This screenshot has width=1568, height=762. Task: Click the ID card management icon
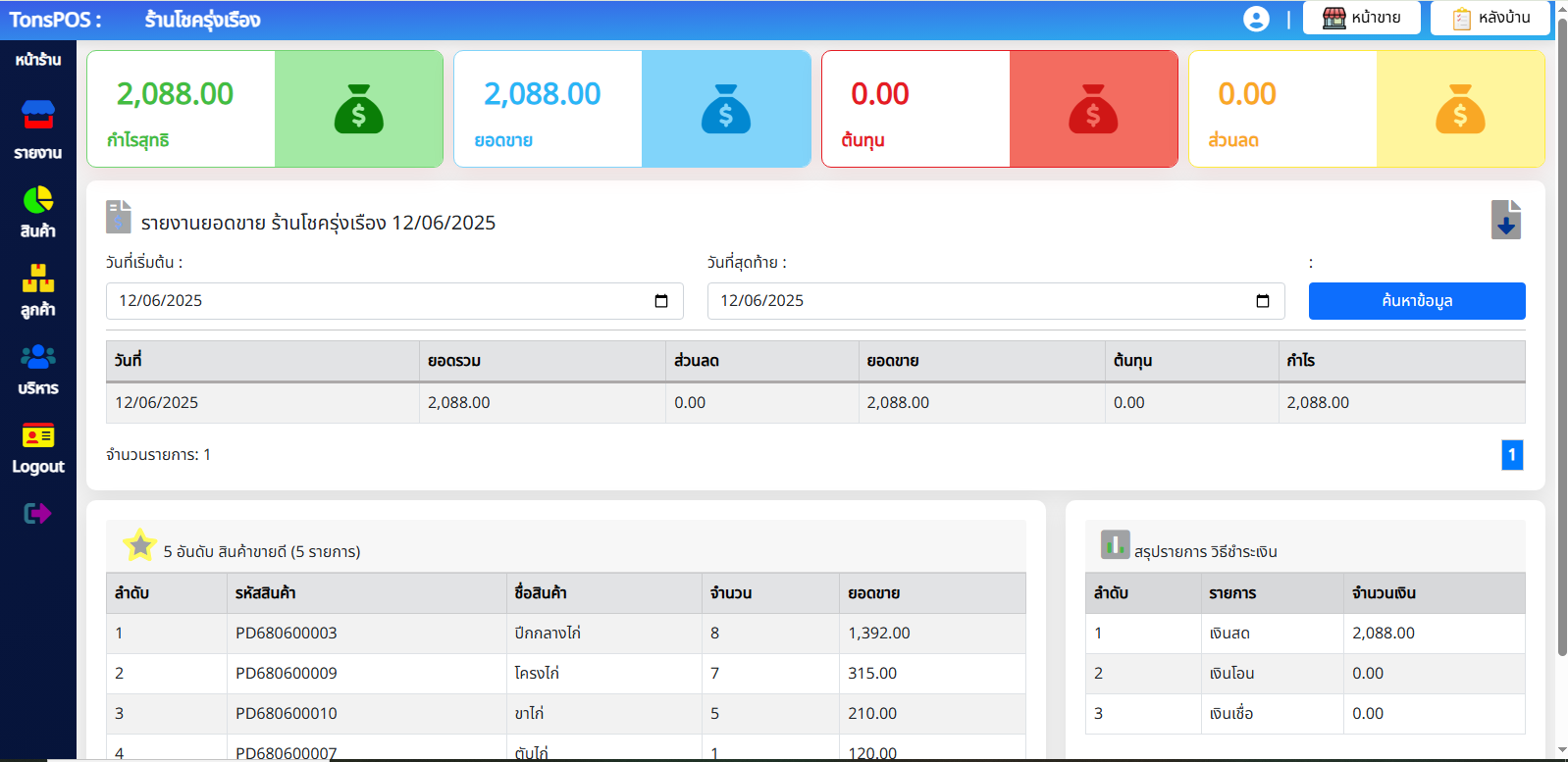[x=38, y=435]
